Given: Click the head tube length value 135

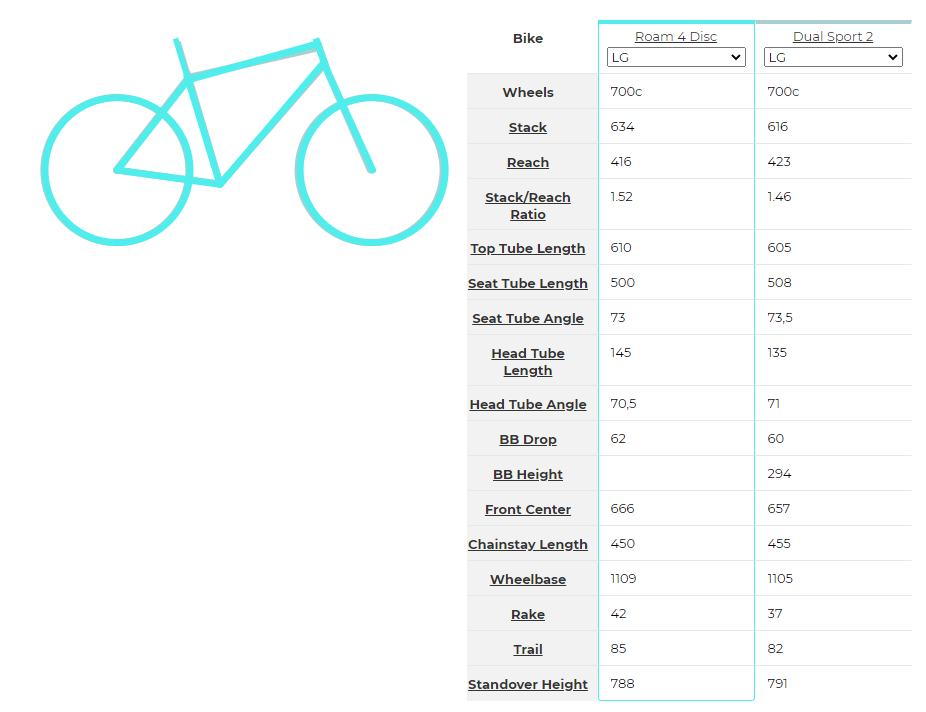Looking at the screenshot, I should tap(777, 353).
